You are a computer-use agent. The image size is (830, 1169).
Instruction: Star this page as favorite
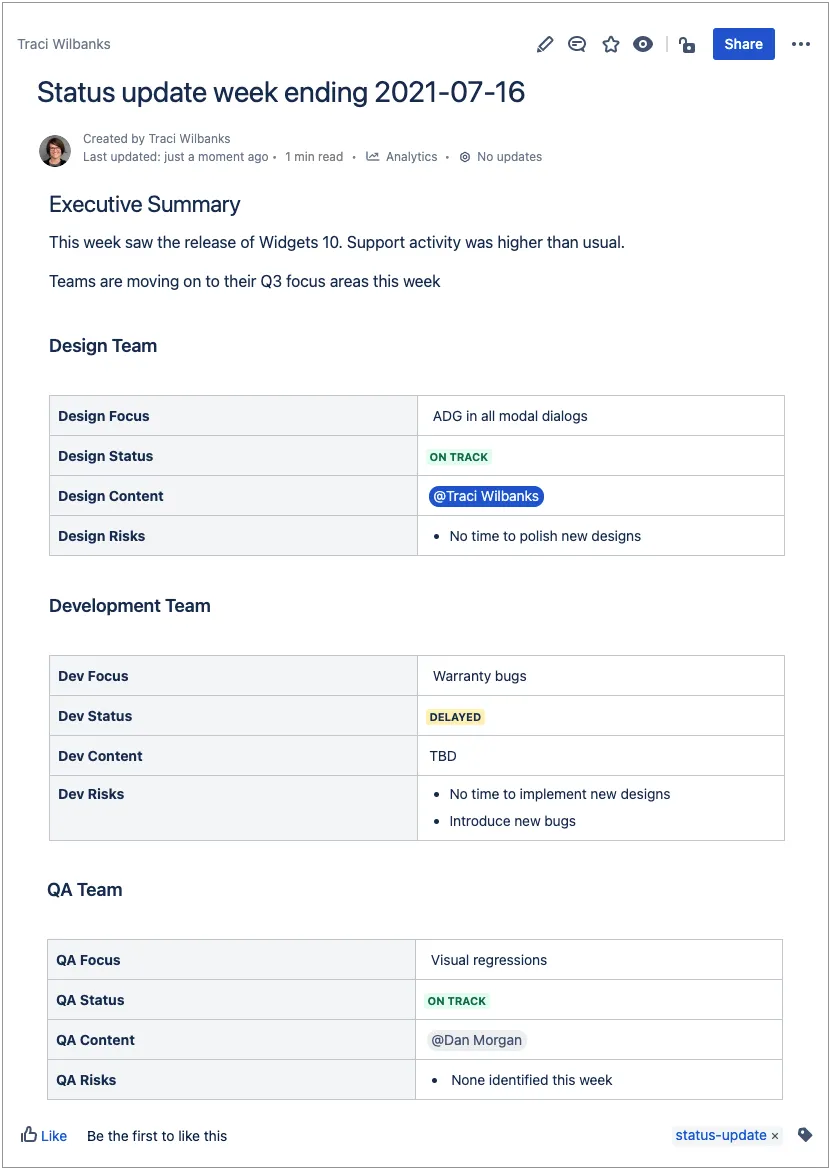point(611,44)
